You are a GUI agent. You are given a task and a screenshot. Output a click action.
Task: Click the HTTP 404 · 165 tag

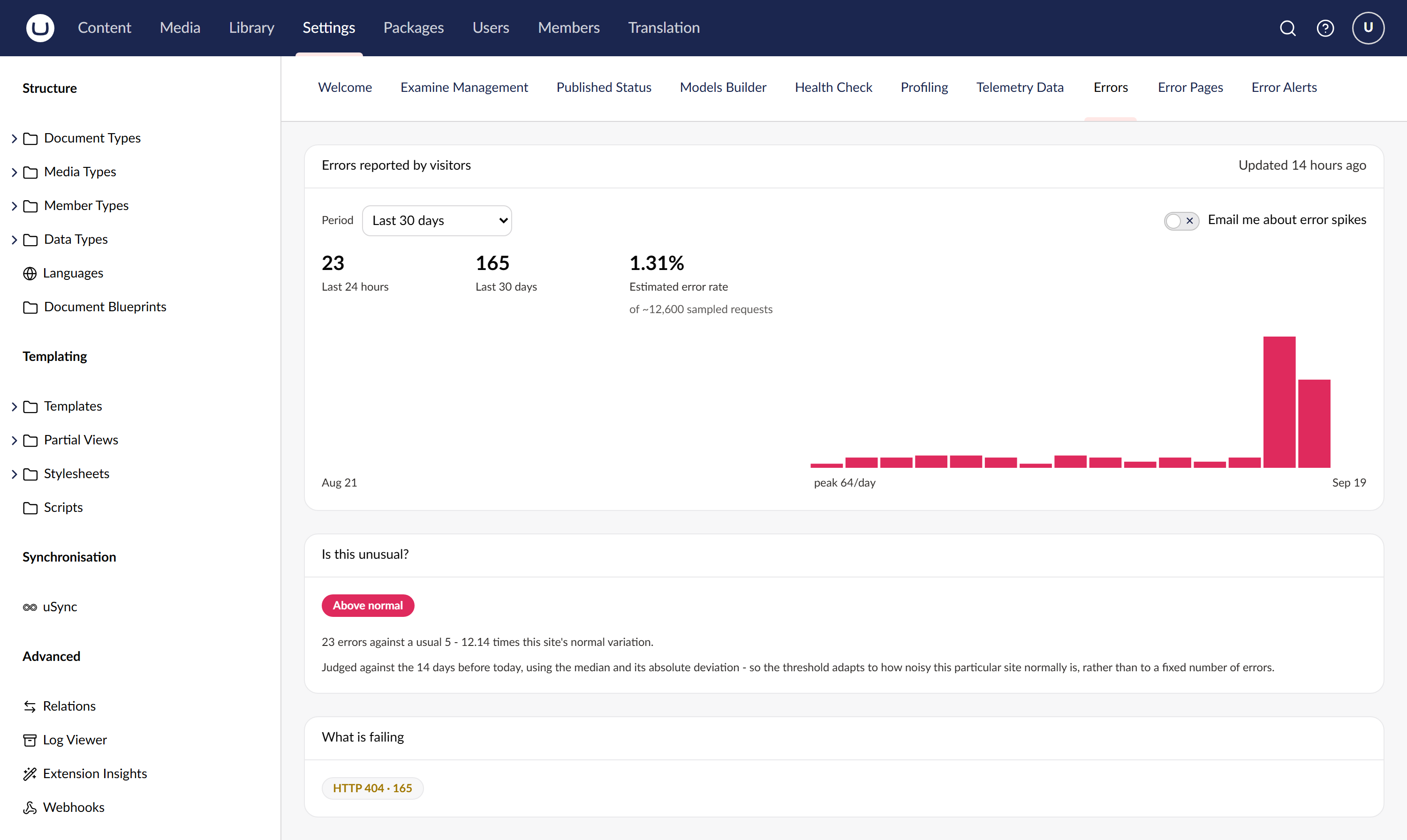tap(372, 788)
